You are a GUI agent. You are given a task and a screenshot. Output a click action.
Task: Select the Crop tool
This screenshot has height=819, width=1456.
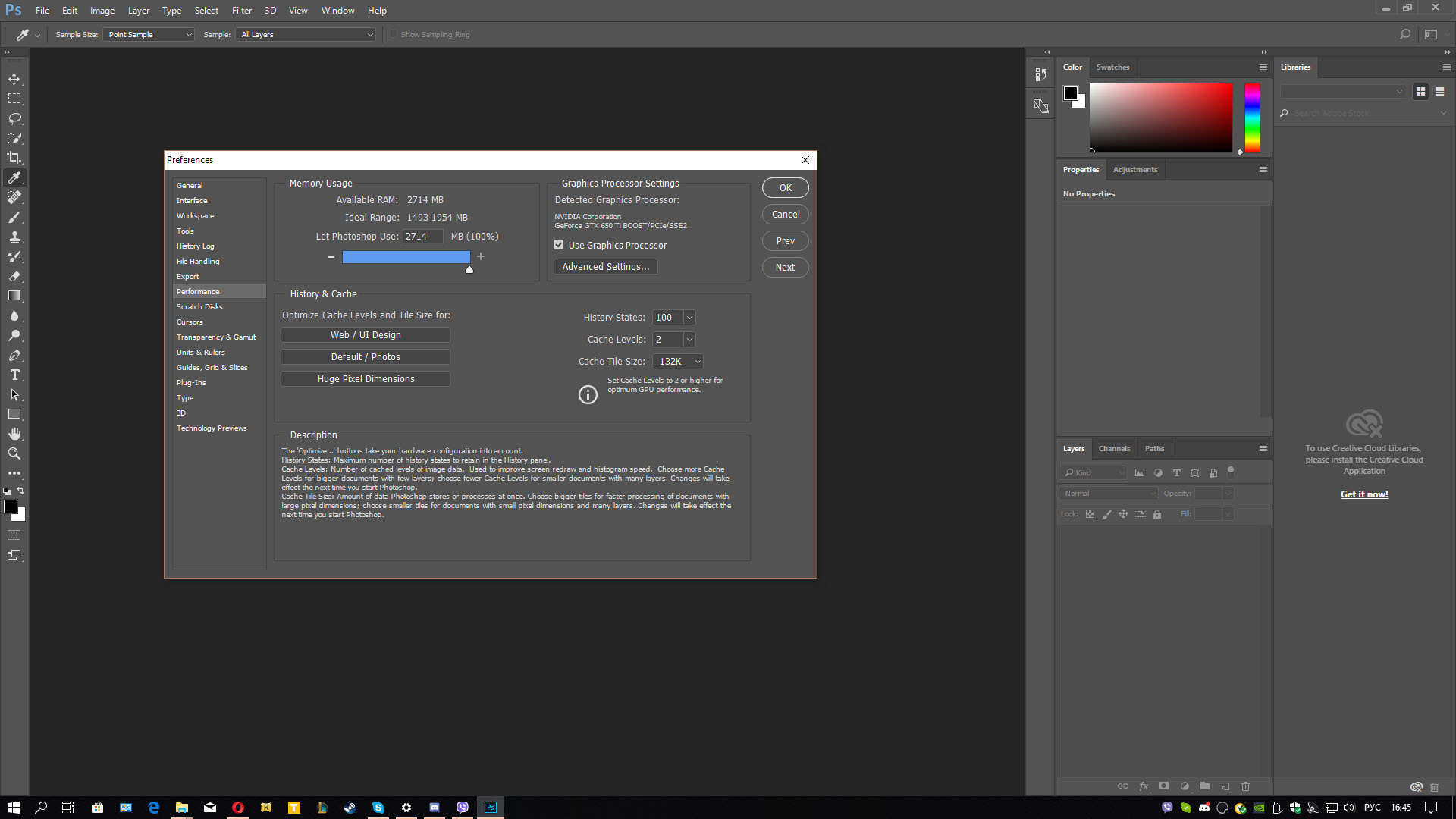click(x=14, y=158)
